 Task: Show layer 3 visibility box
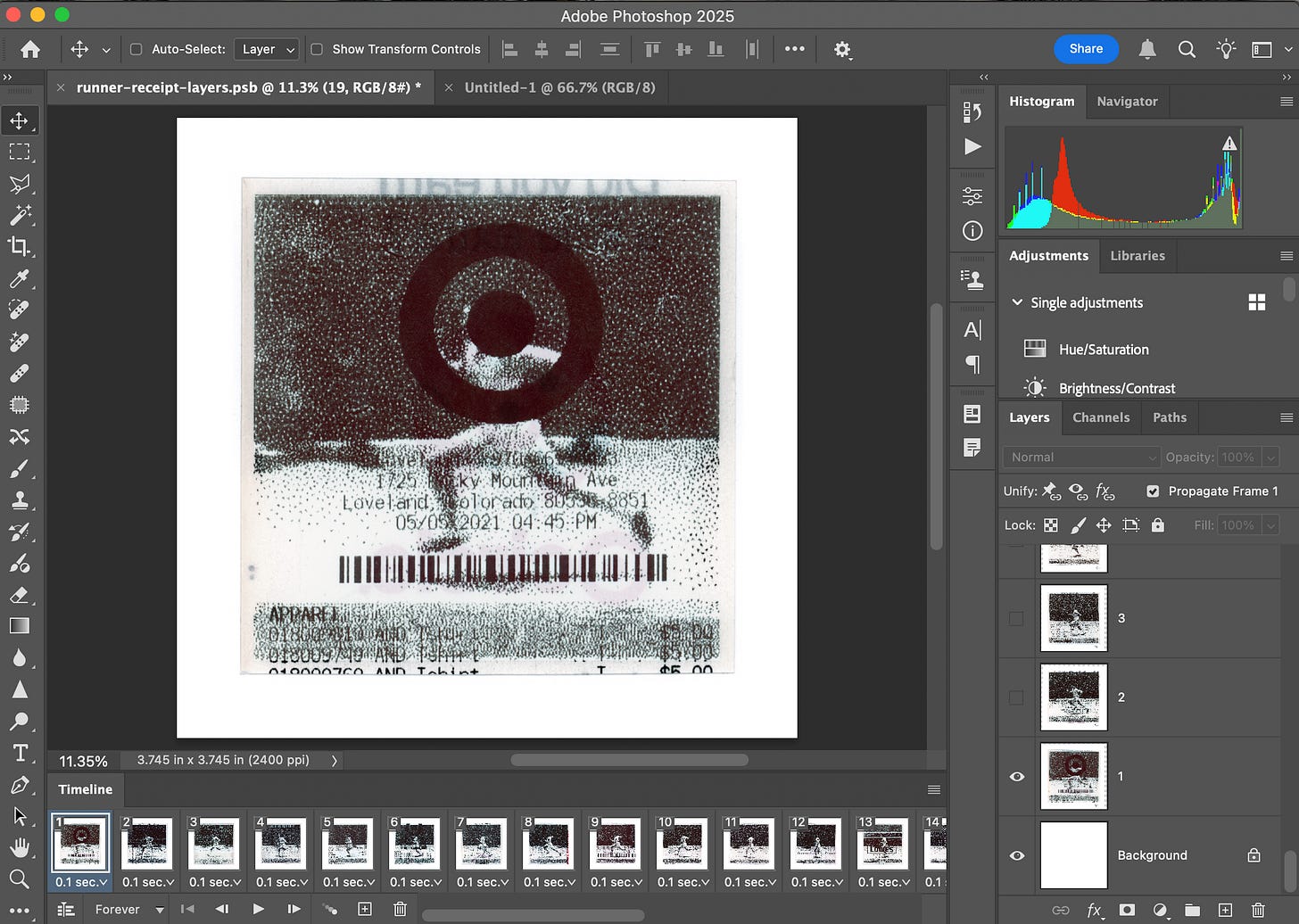pos(1016,618)
